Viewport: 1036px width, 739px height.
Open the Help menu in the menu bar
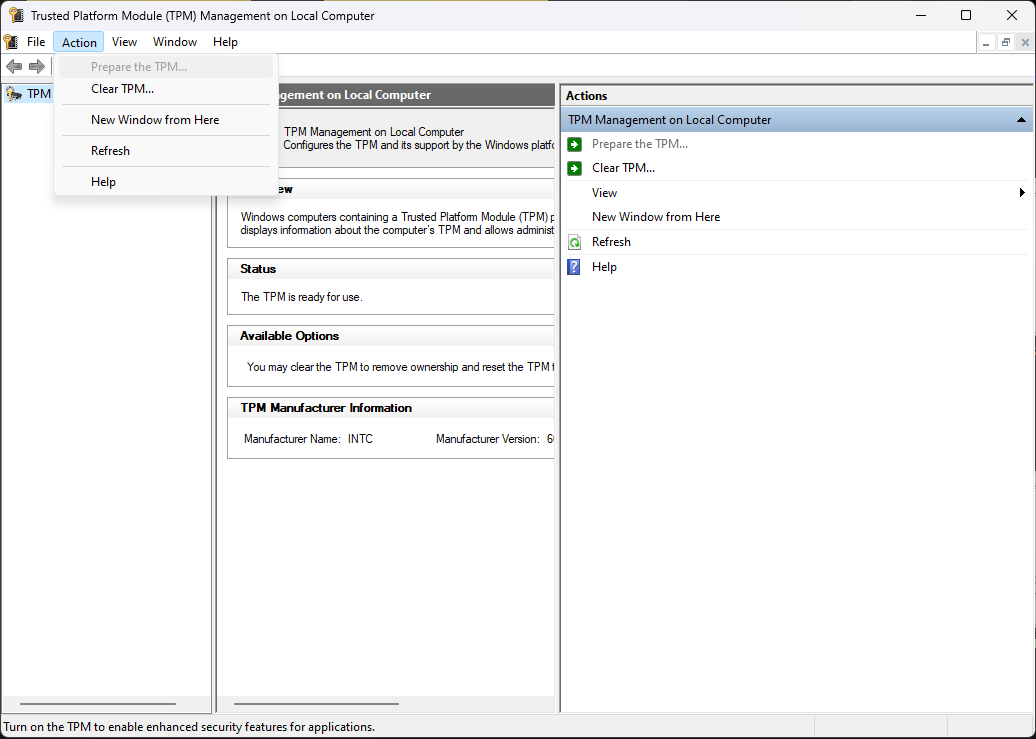(225, 42)
